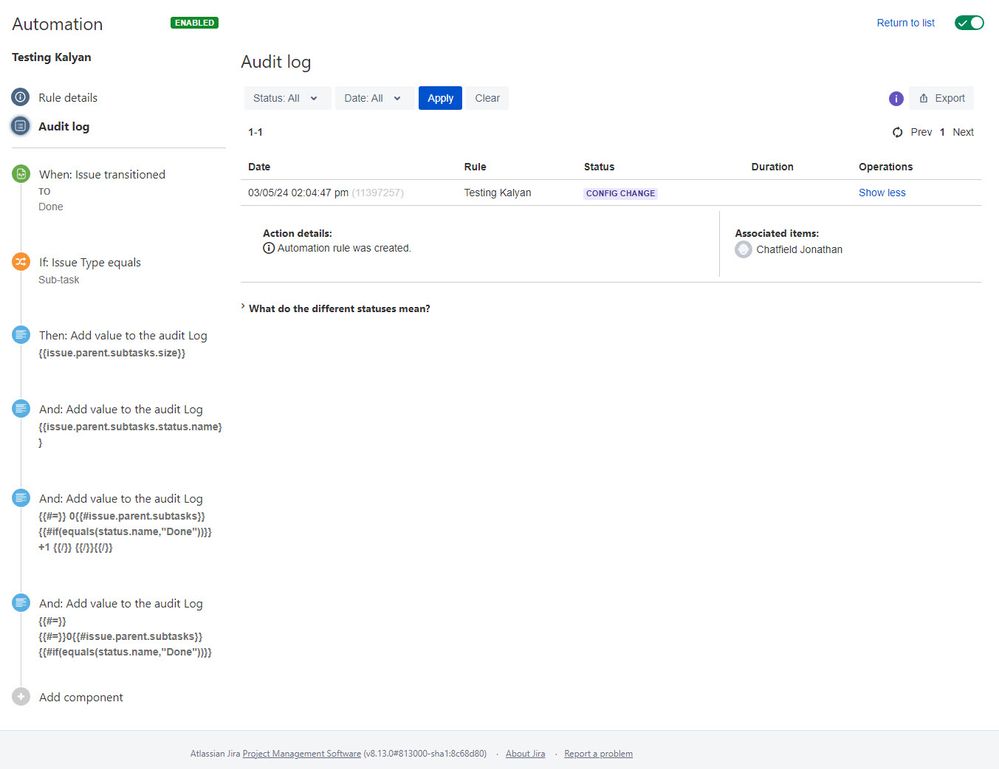Click the ENABLED status badge
999x769 pixels.
click(x=194, y=23)
